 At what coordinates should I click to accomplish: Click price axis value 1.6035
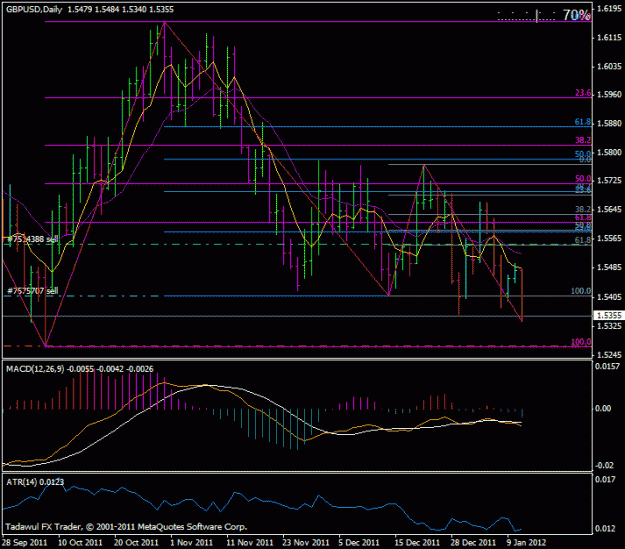(x=609, y=66)
